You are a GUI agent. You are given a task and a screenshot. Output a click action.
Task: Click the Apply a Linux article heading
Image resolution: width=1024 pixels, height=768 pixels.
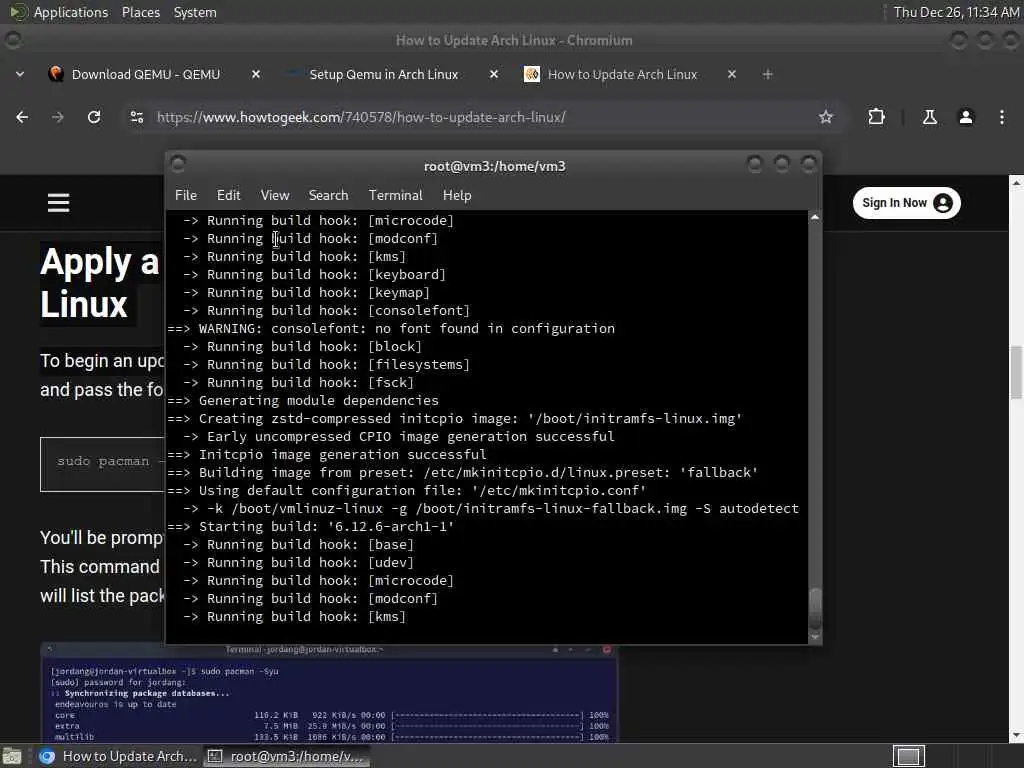pos(100,283)
